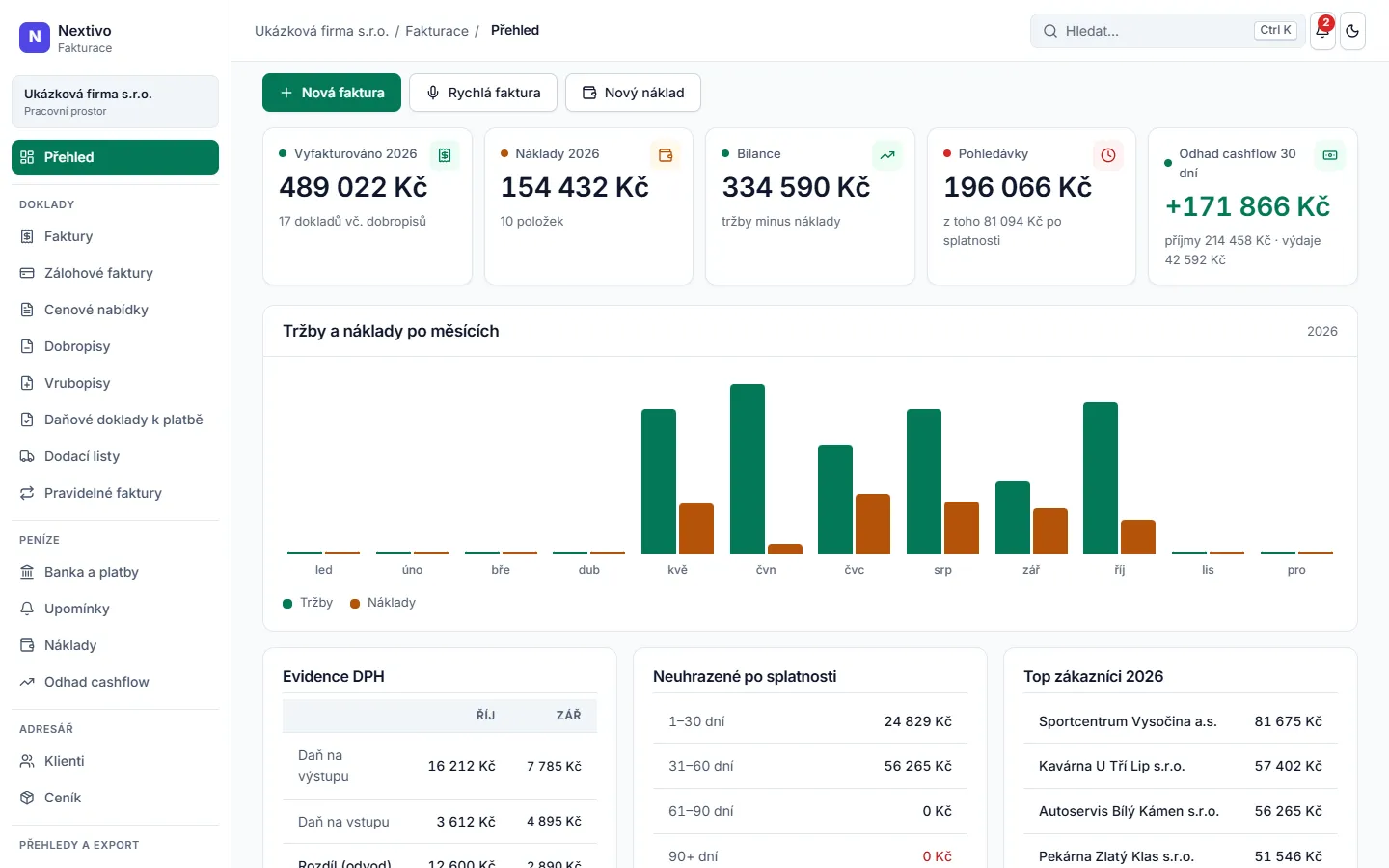Click the Bilance trend icon

point(887,155)
